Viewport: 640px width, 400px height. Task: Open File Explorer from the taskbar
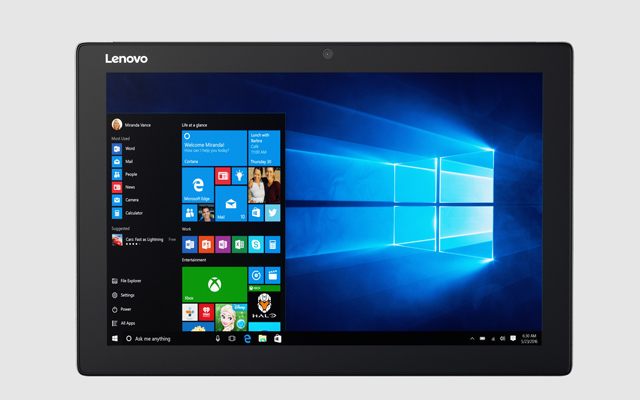pyautogui.click(x=262, y=339)
